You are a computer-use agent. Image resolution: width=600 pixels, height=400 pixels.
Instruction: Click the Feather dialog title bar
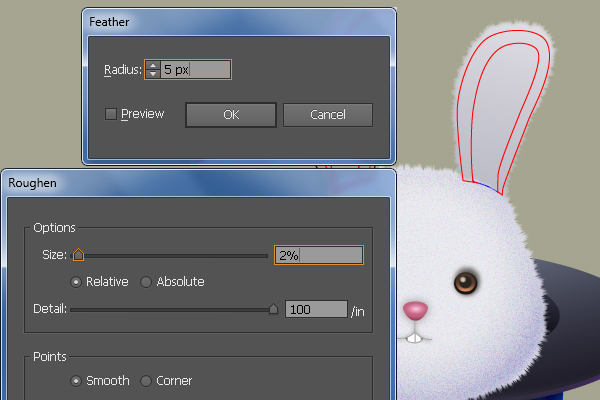(239, 22)
